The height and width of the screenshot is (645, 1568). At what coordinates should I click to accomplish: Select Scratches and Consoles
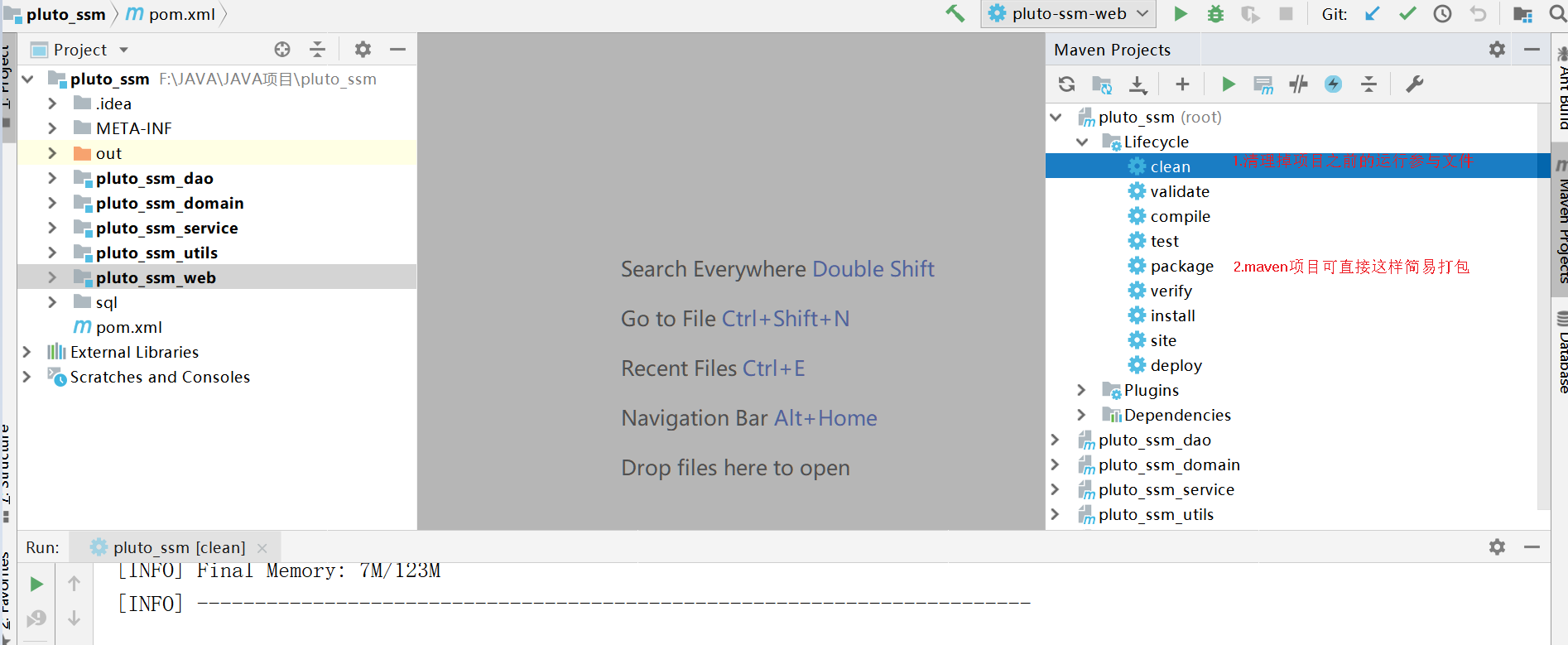tap(160, 377)
